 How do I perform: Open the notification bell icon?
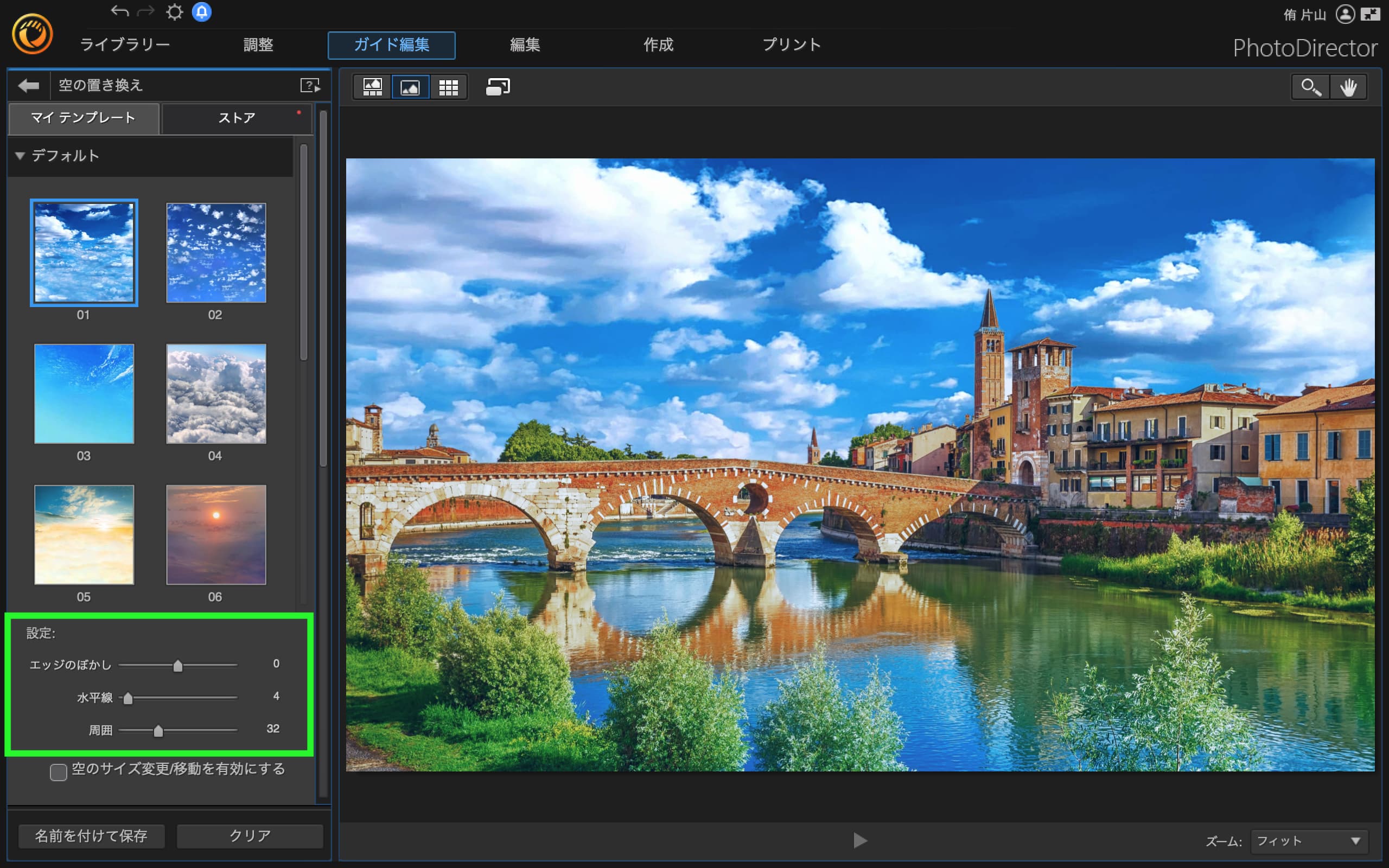coord(201,12)
